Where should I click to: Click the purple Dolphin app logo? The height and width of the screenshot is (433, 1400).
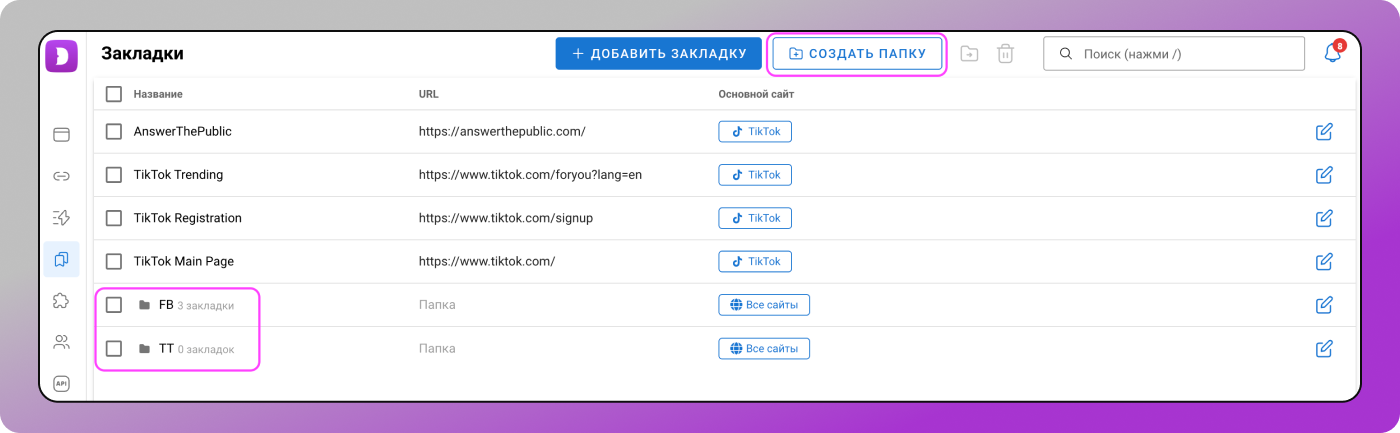coord(61,55)
